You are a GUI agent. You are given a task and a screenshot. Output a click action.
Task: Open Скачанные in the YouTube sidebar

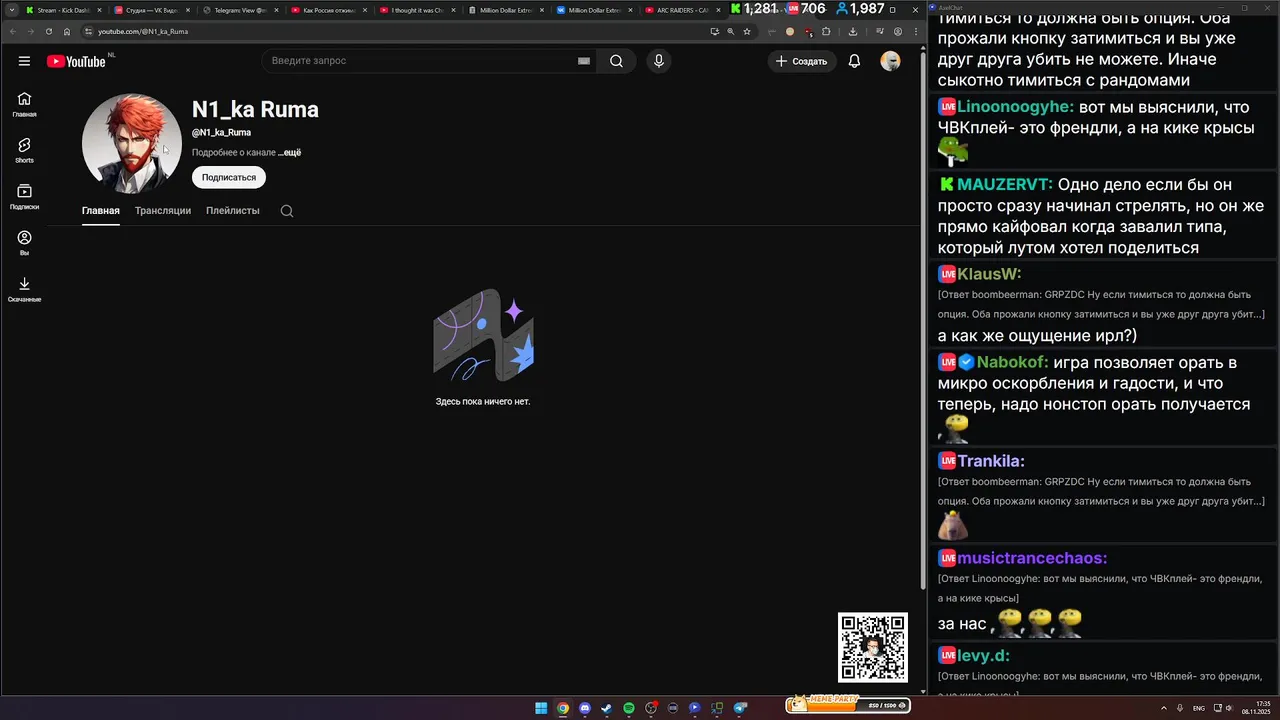coord(24,290)
